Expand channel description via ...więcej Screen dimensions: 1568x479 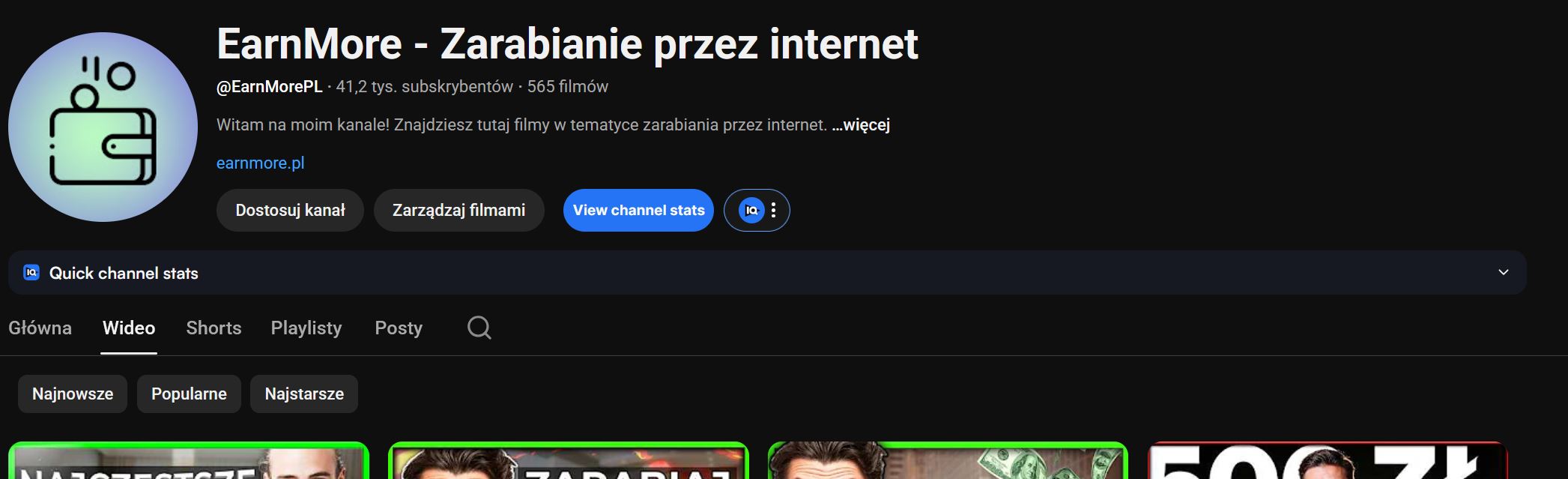861,125
